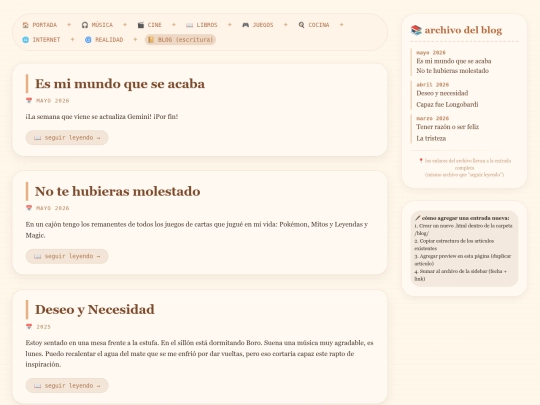Viewport: 540px width, 405px height.
Task: Open archive link Capaz fue Longobardi
Action: tap(447, 104)
